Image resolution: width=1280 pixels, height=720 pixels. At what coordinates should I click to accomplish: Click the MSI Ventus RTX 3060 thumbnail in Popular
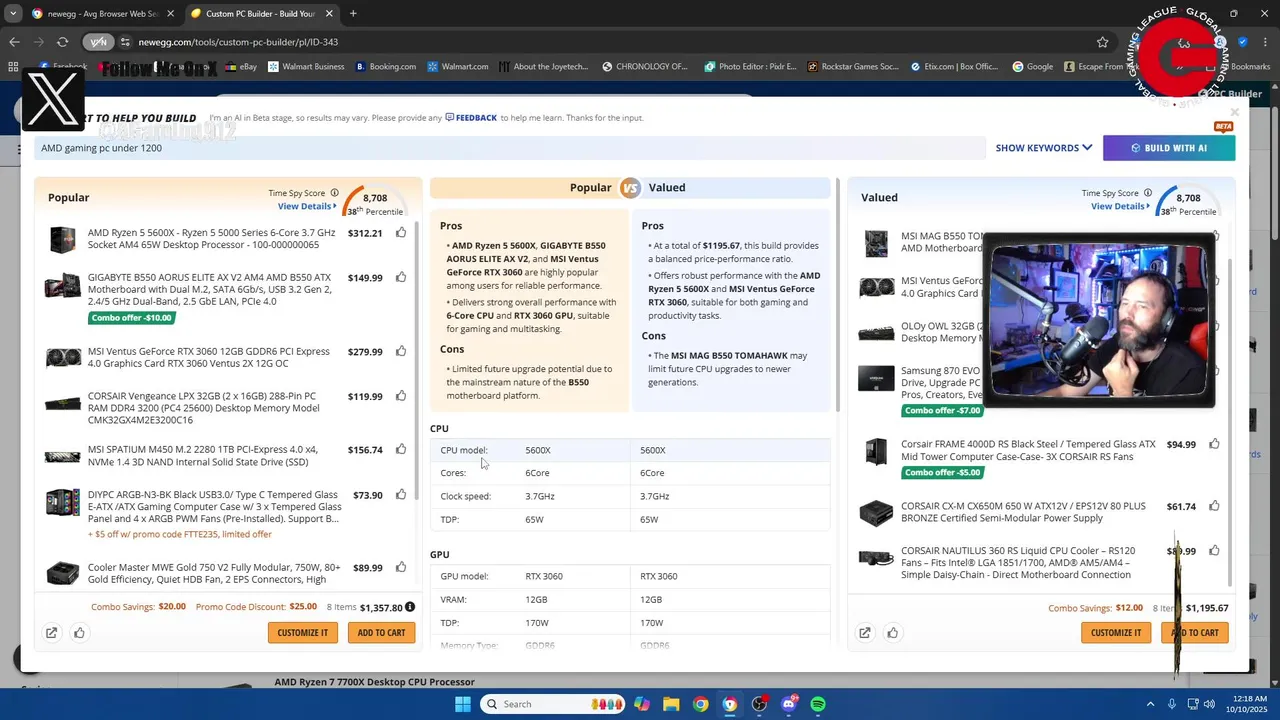click(62, 357)
